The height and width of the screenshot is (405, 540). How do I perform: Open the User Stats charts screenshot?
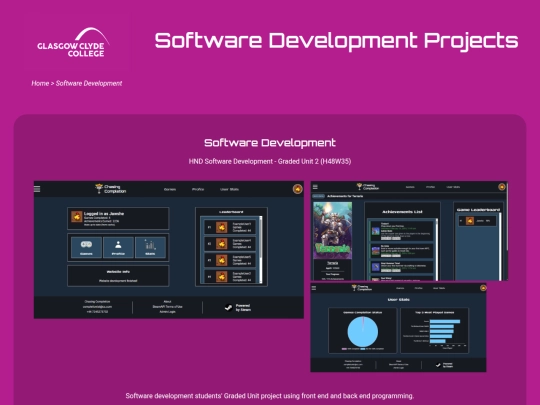click(x=398, y=328)
